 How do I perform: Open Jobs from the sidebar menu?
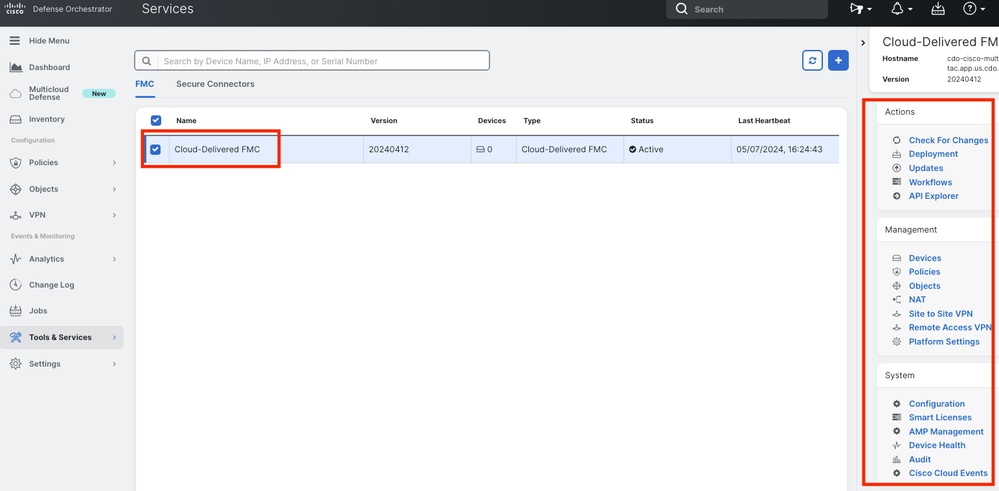pyautogui.click(x=38, y=311)
